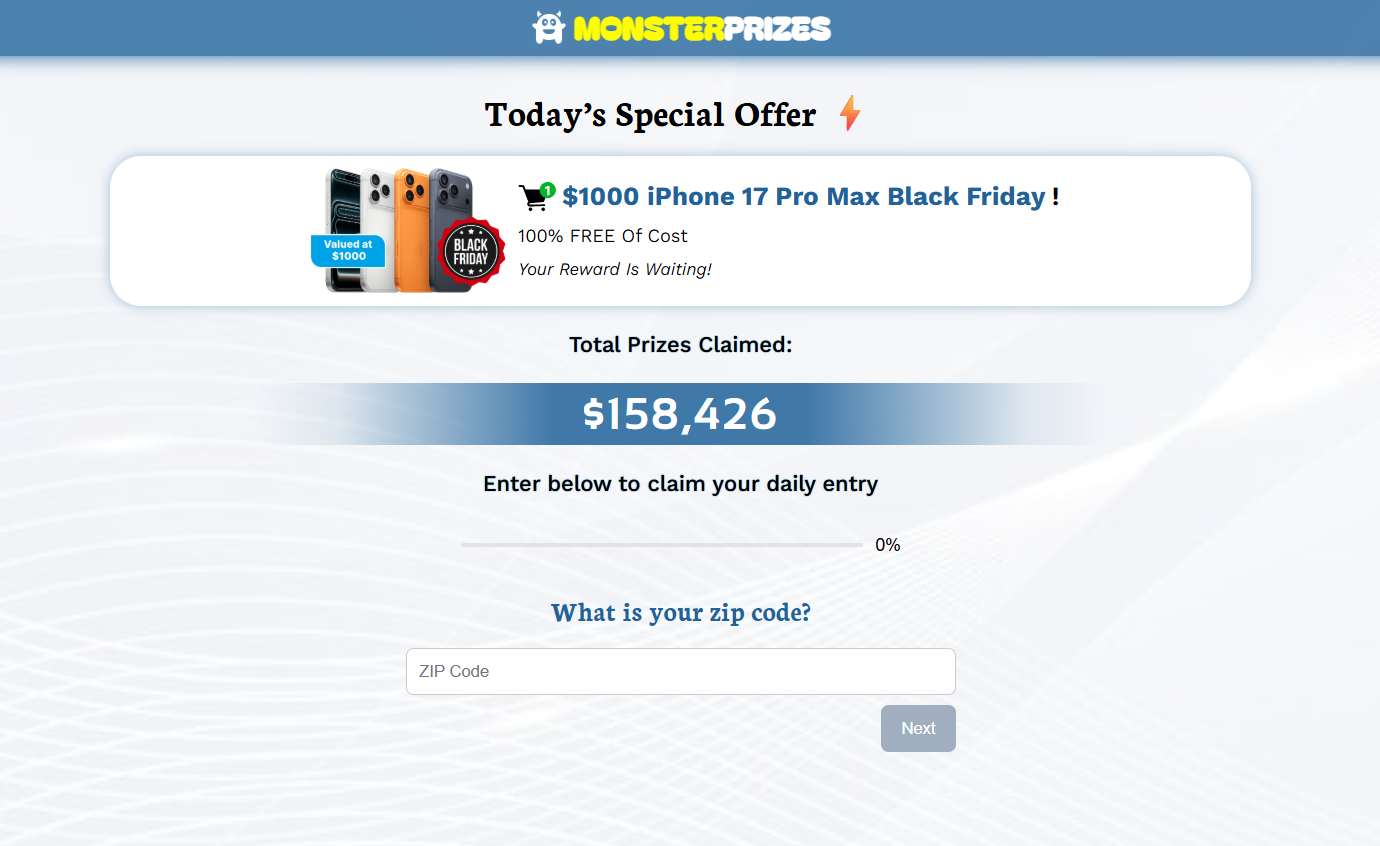Click the Next button
The height and width of the screenshot is (846, 1380).
pyautogui.click(x=918, y=728)
